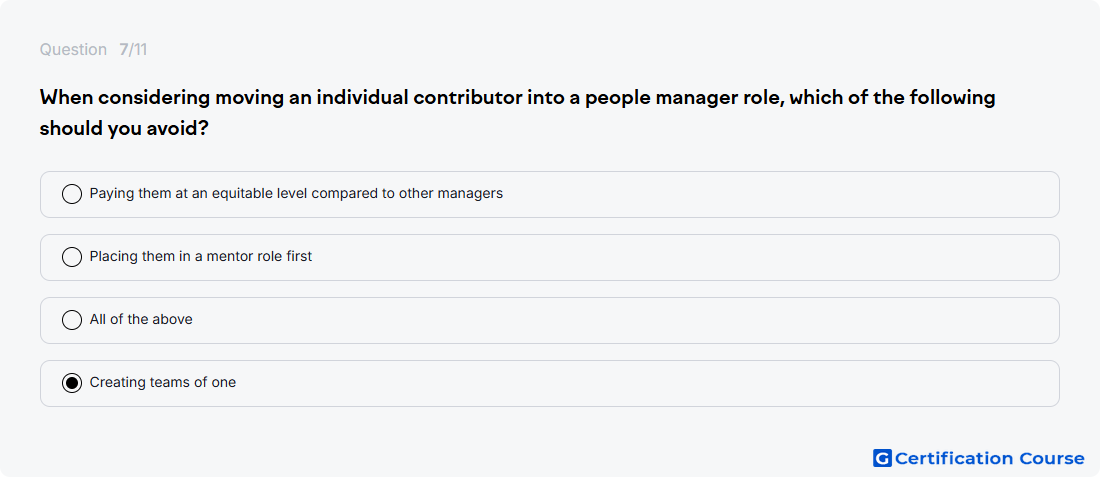Viewport: 1100px width, 477px height.
Task: Click the 'All of the above' answer text
Action: pyautogui.click(x=141, y=319)
